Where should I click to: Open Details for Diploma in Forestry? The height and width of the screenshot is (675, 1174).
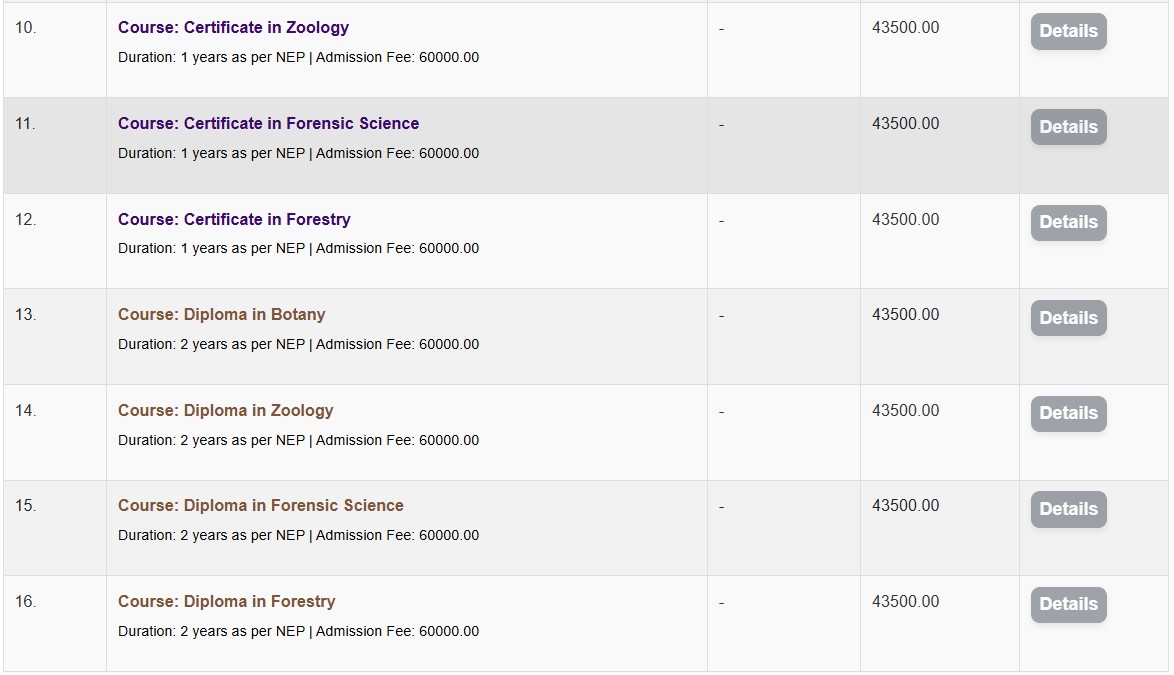click(x=1068, y=605)
